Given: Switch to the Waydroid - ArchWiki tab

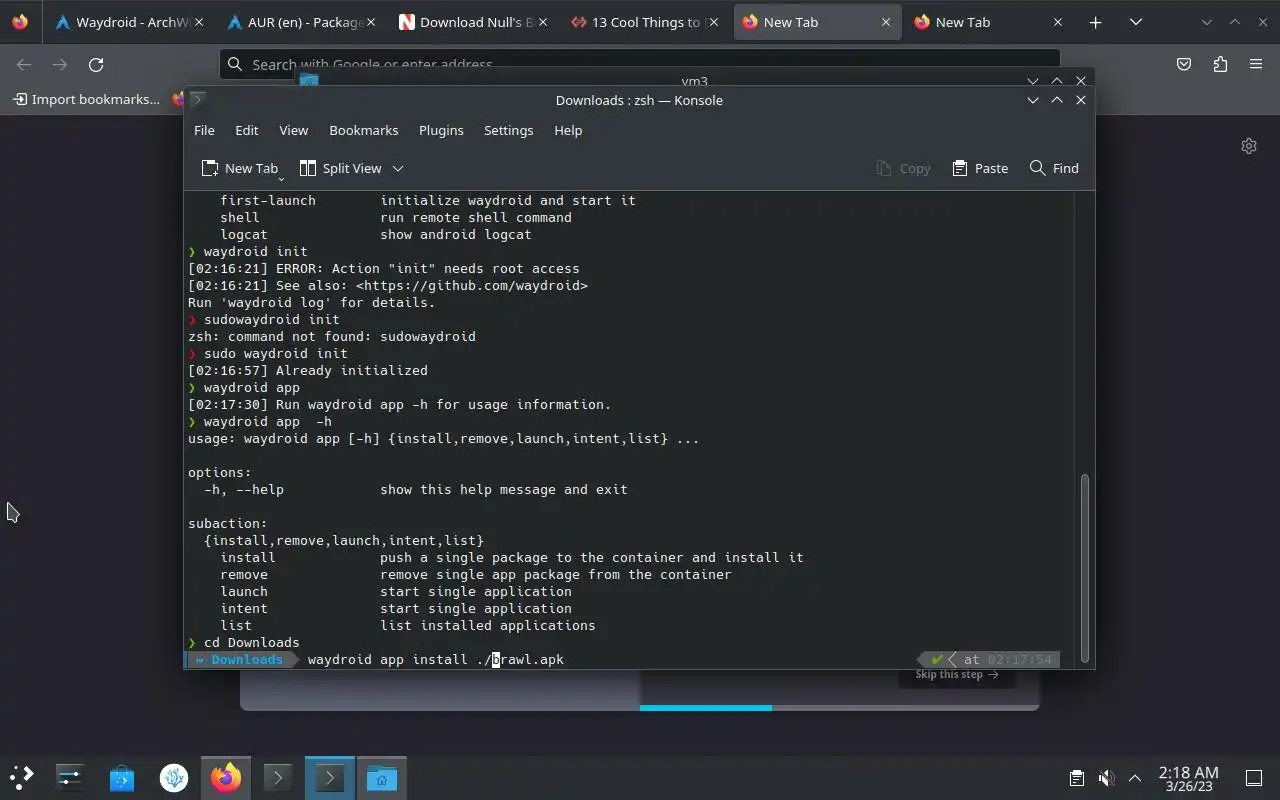Looking at the screenshot, I should pos(128,22).
